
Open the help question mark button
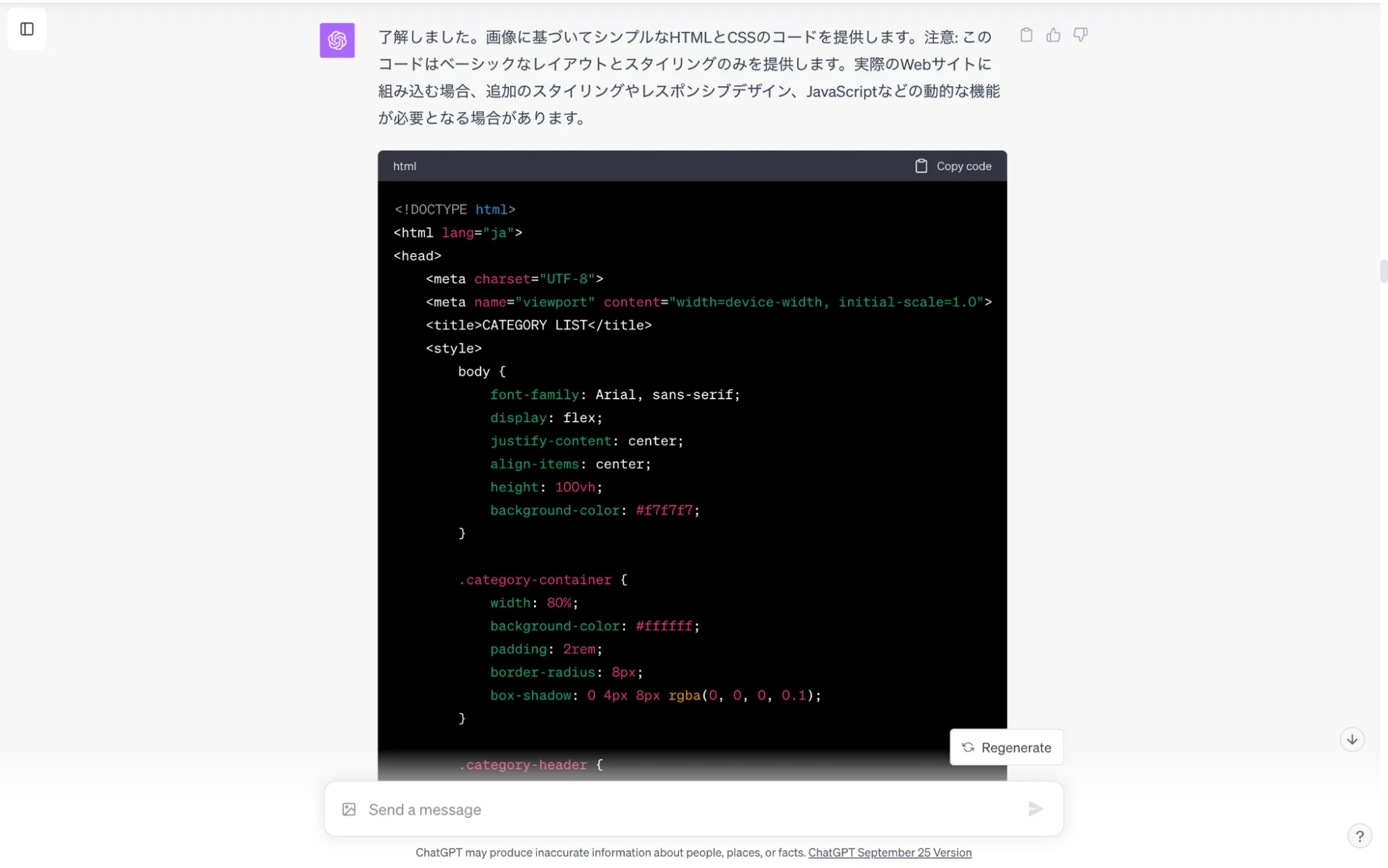1360,836
